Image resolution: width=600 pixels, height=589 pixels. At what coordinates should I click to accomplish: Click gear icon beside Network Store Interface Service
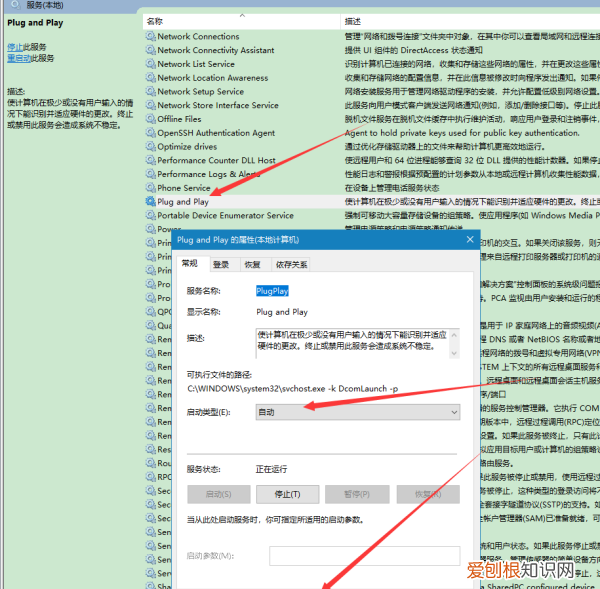[151, 105]
